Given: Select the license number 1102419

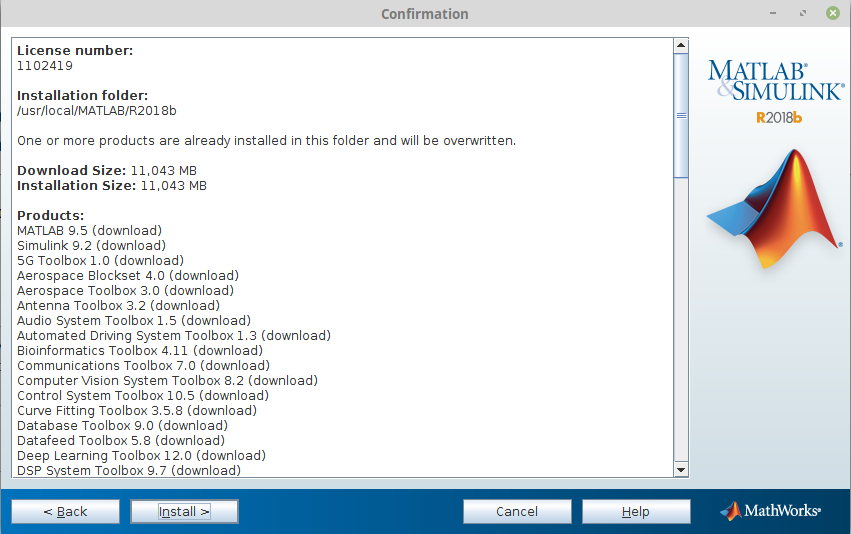Looking at the screenshot, I should [44, 66].
